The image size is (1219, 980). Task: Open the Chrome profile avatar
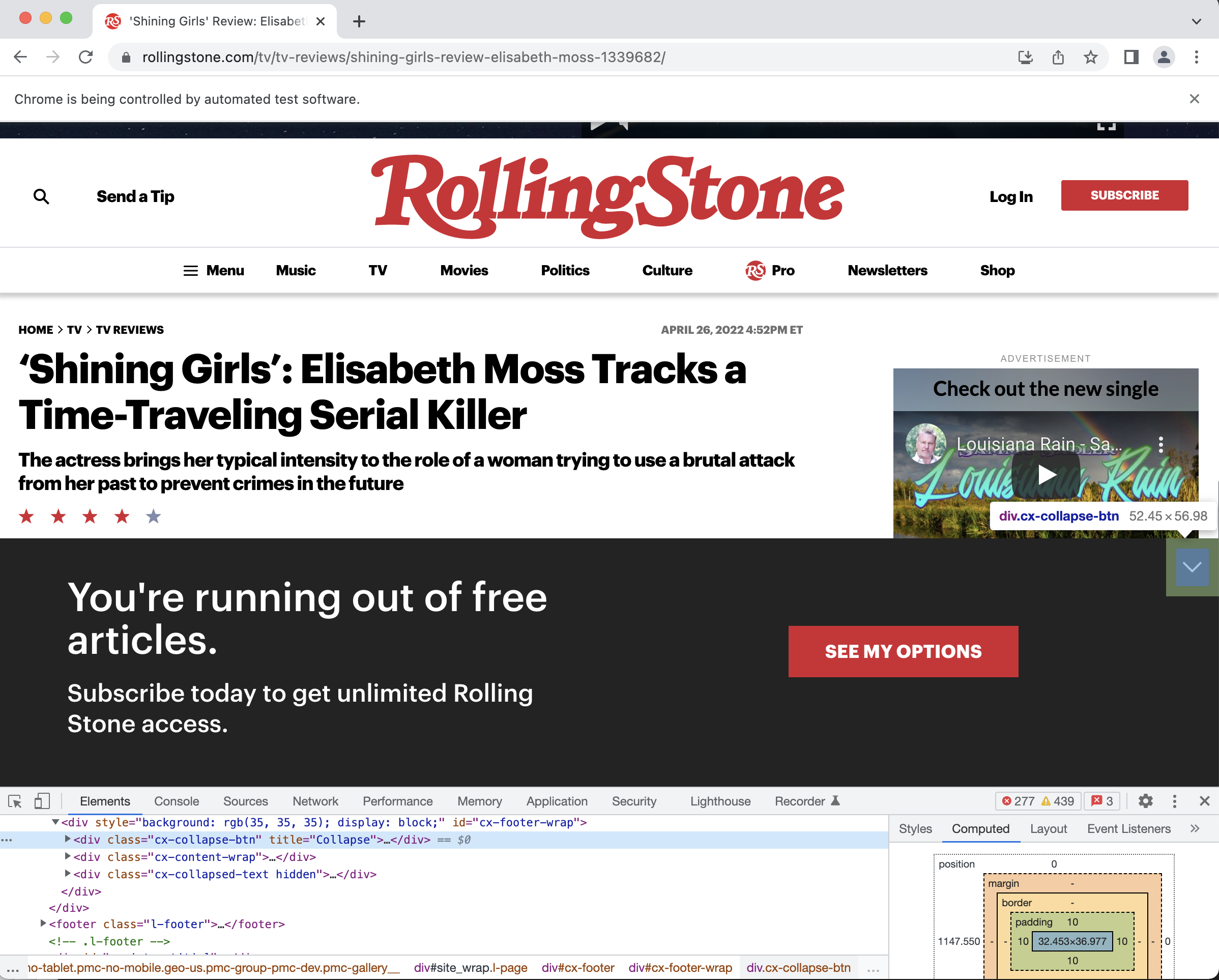(1164, 57)
